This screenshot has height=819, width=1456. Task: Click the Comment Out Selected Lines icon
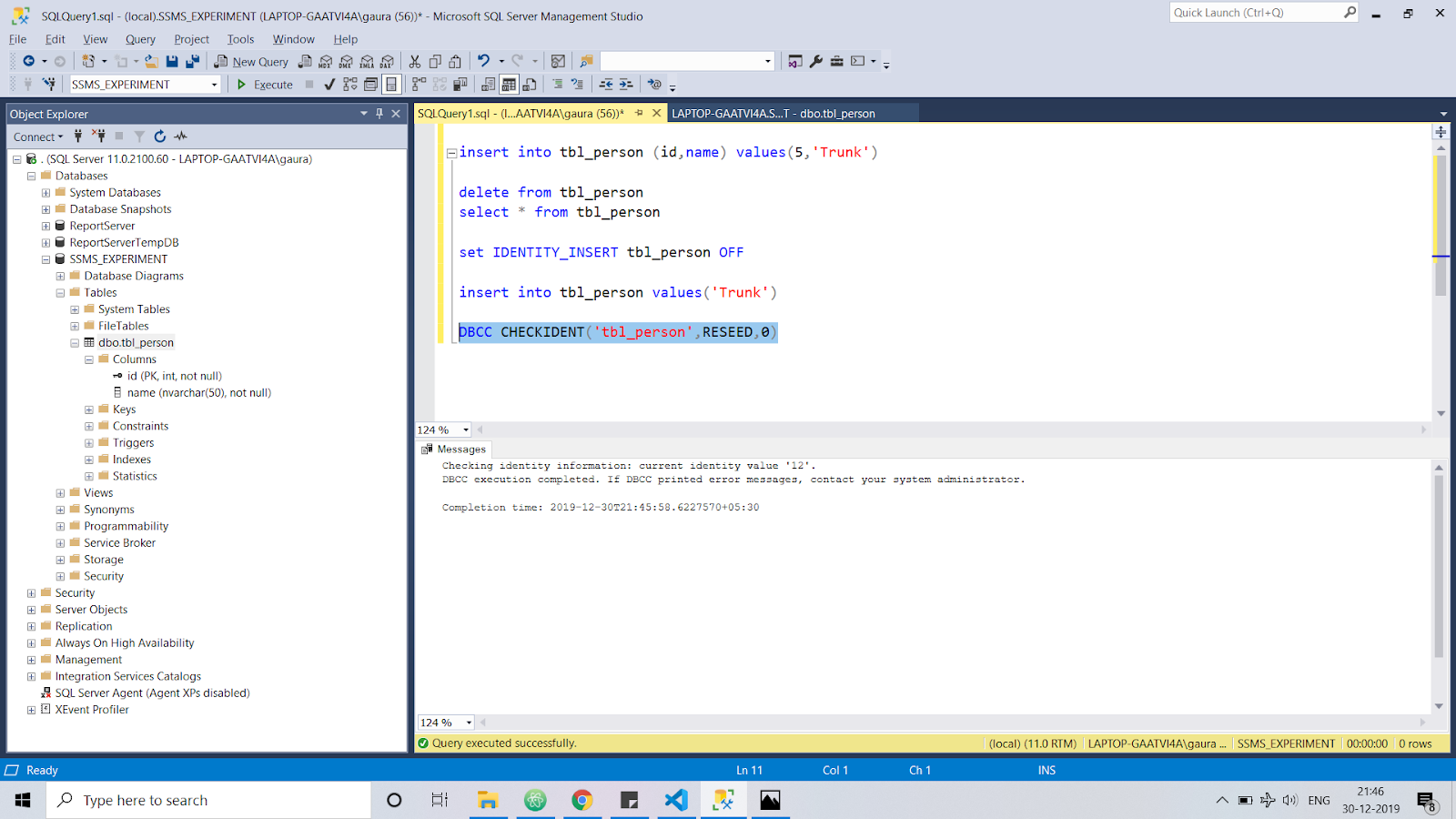pos(555,84)
